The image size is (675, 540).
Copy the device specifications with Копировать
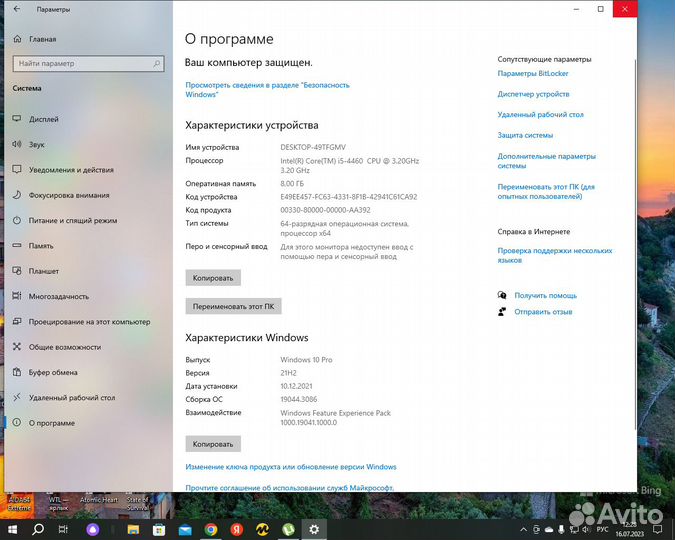tap(213, 278)
